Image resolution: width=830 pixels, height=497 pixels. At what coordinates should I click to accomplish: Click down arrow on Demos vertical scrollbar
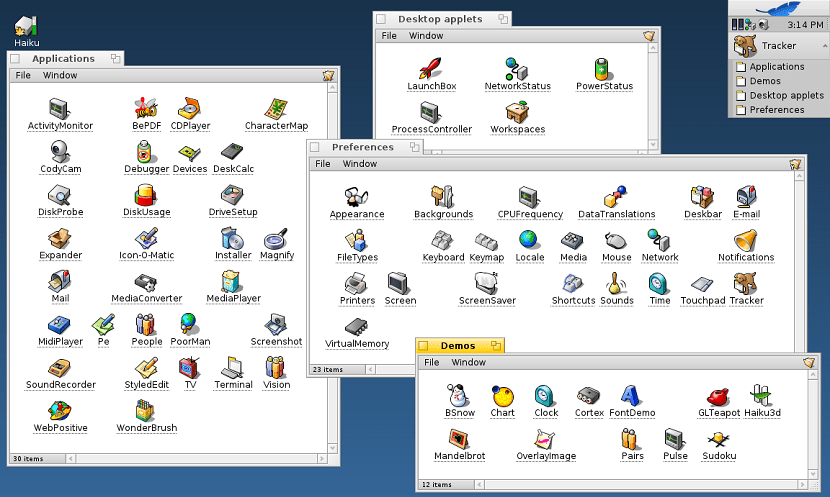coord(813,474)
